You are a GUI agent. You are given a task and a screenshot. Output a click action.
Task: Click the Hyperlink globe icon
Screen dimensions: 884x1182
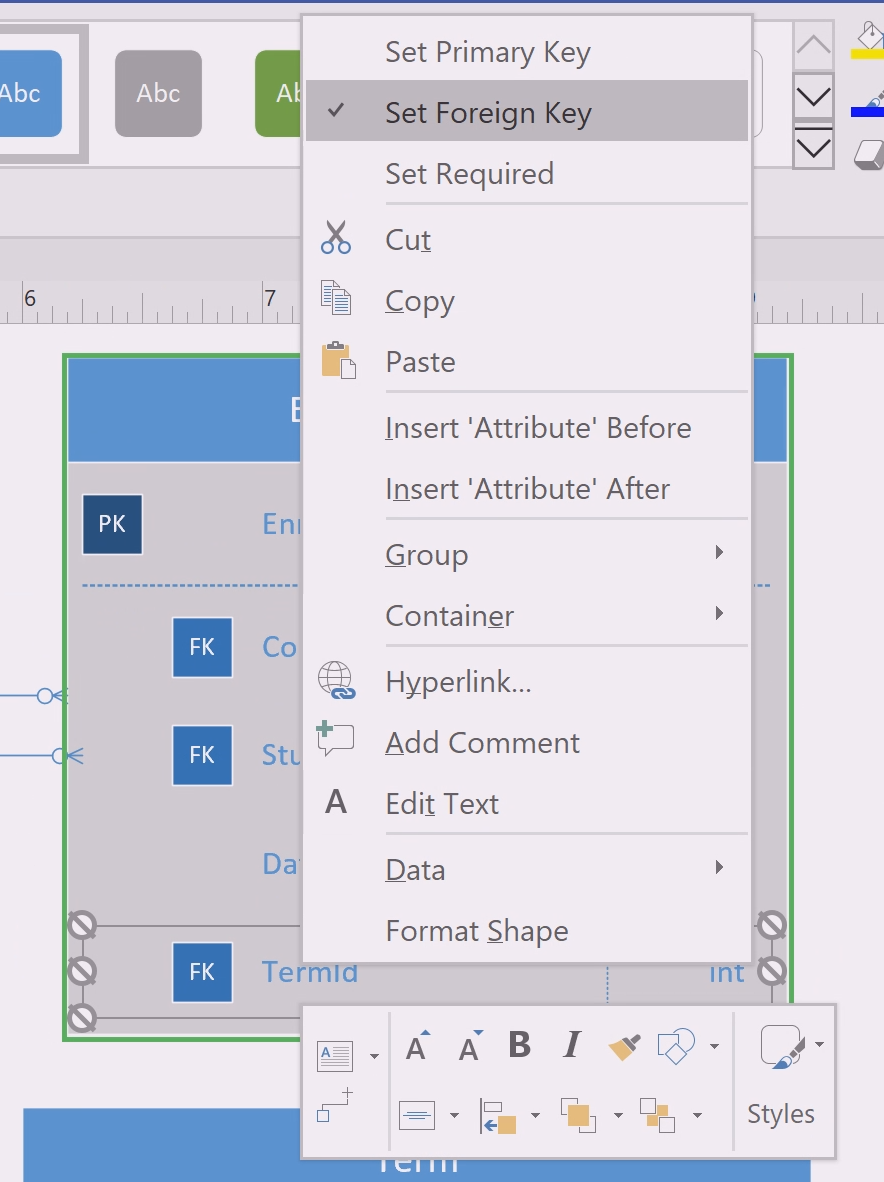(336, 681)
